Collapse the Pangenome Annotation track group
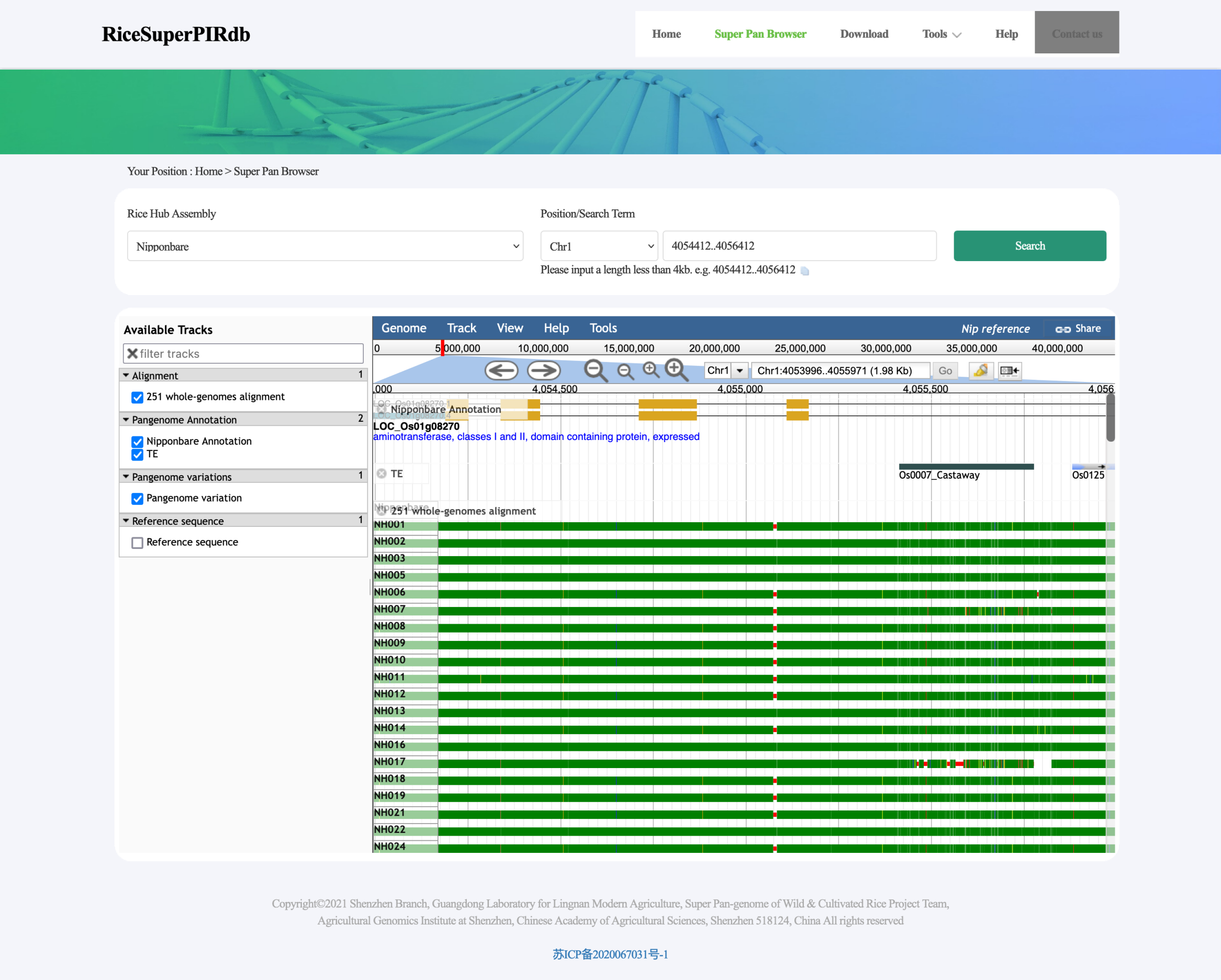This screenshot has height=980, width=1221. coord(126,420)
